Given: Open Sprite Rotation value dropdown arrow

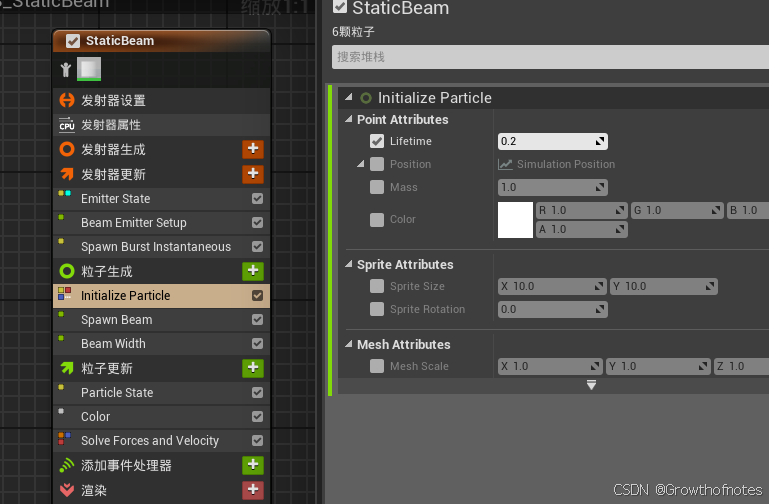Looking at the screenshot, I should click(x=600, y=309).
